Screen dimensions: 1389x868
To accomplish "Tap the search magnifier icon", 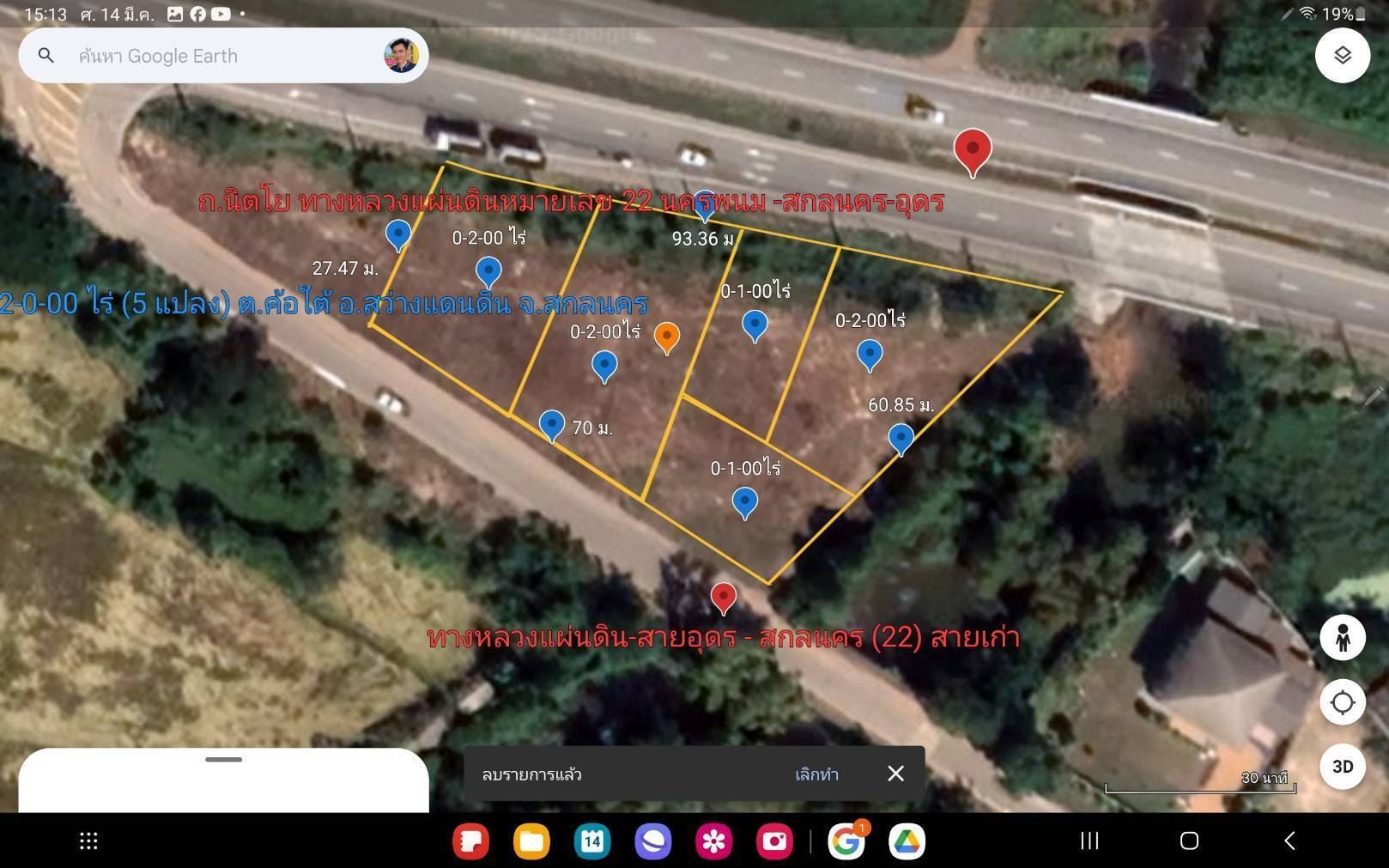I will pyautogui.click(x=46, y=56).
